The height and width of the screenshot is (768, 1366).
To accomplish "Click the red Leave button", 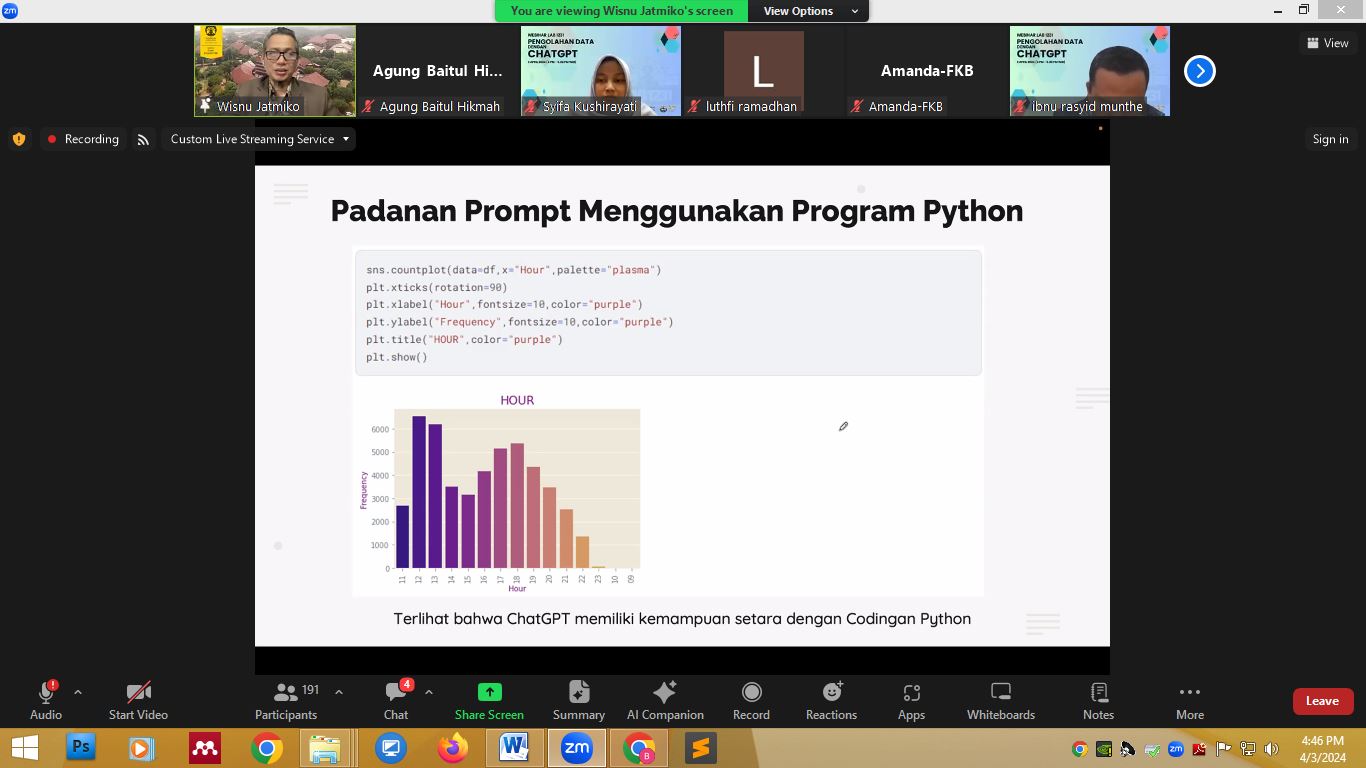I will [1322, 701].
